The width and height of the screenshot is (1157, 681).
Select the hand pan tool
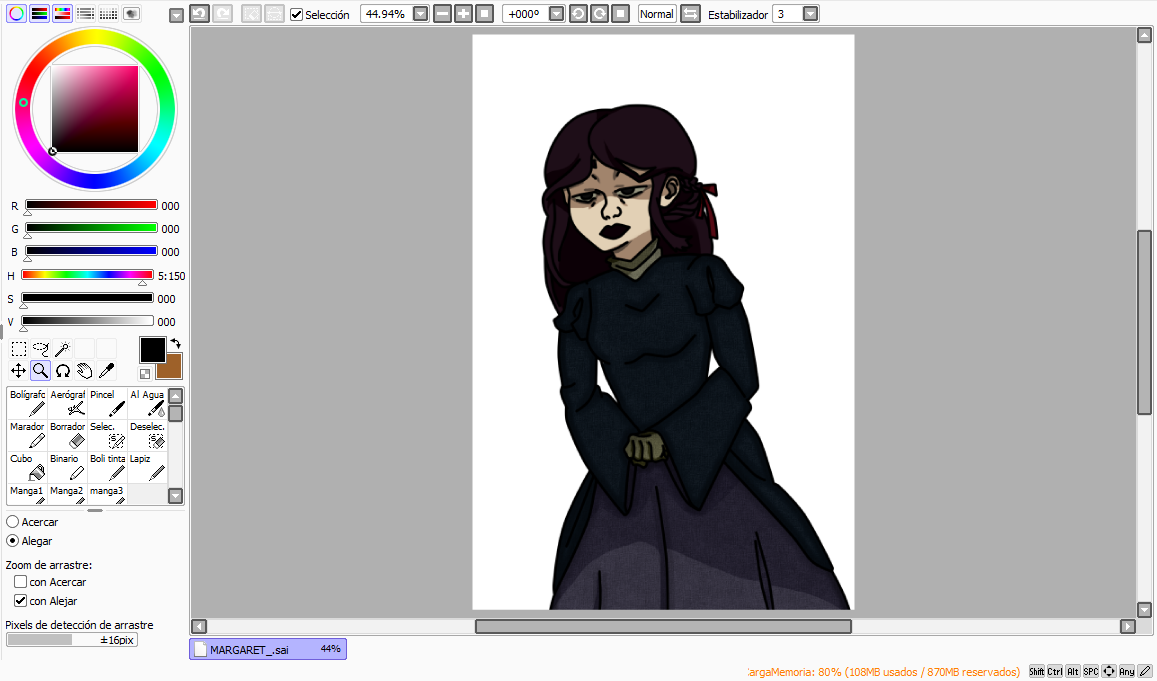coord(85,370)
